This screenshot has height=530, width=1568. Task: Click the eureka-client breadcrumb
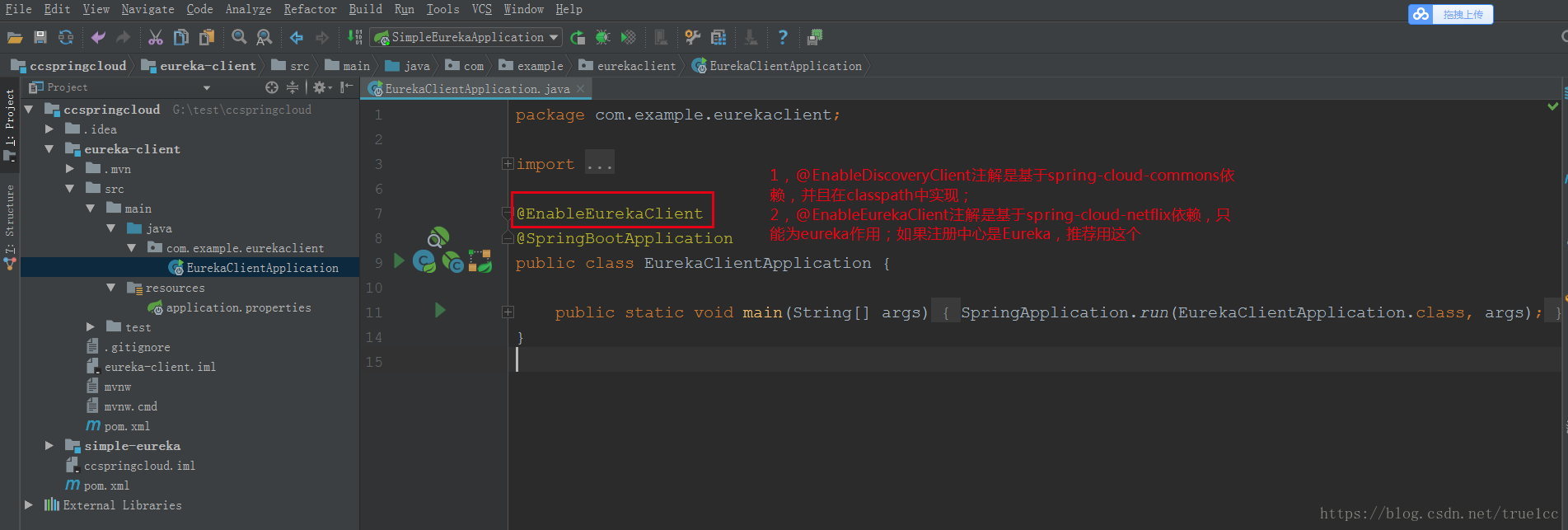point(199,66)
